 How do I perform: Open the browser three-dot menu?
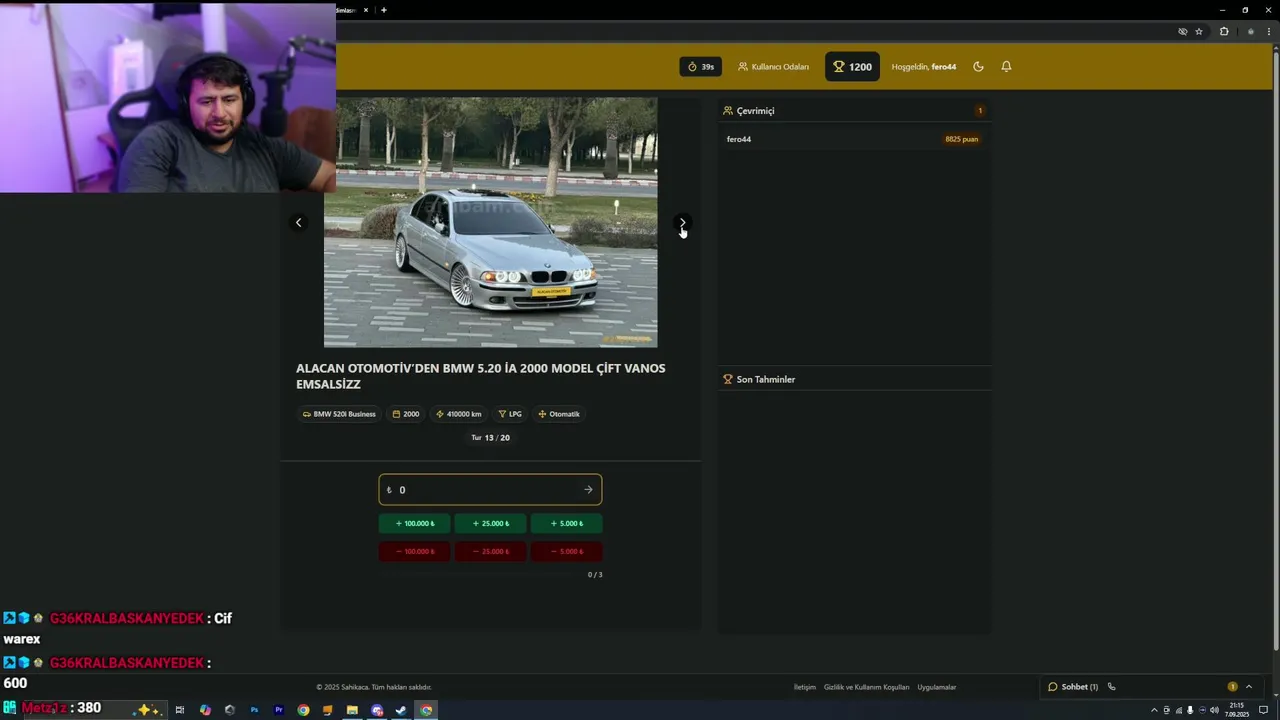(x=1269, y=31)
